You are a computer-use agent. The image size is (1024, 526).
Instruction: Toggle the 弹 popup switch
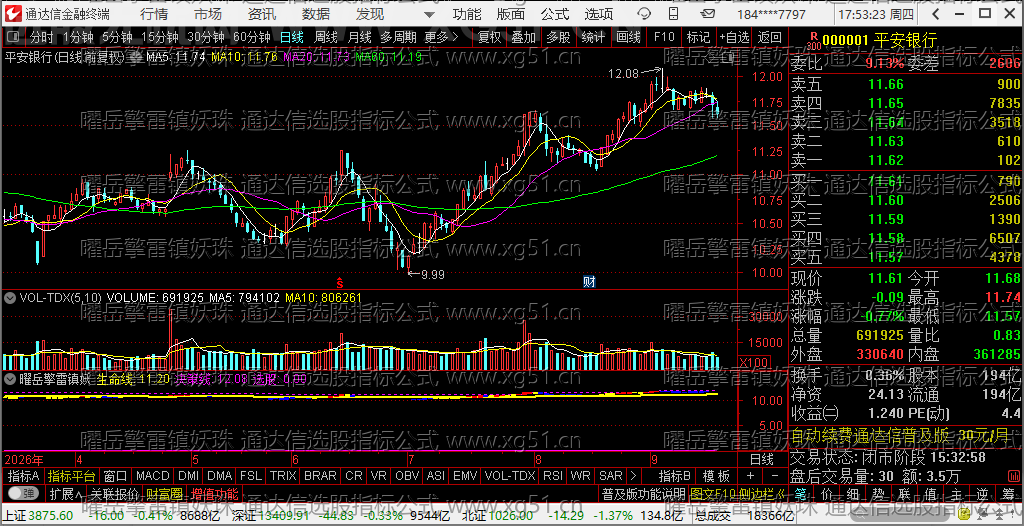point(23,492)
